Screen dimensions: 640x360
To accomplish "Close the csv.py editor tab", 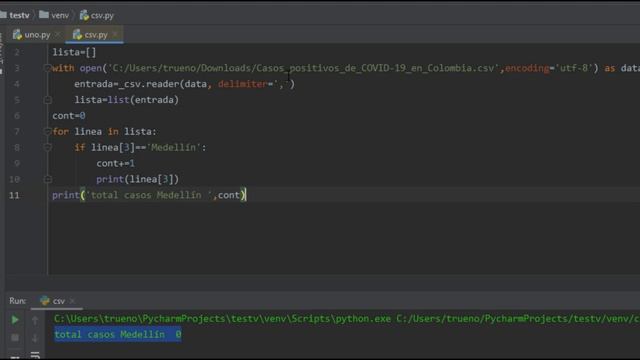I will (x=115, y=35).
